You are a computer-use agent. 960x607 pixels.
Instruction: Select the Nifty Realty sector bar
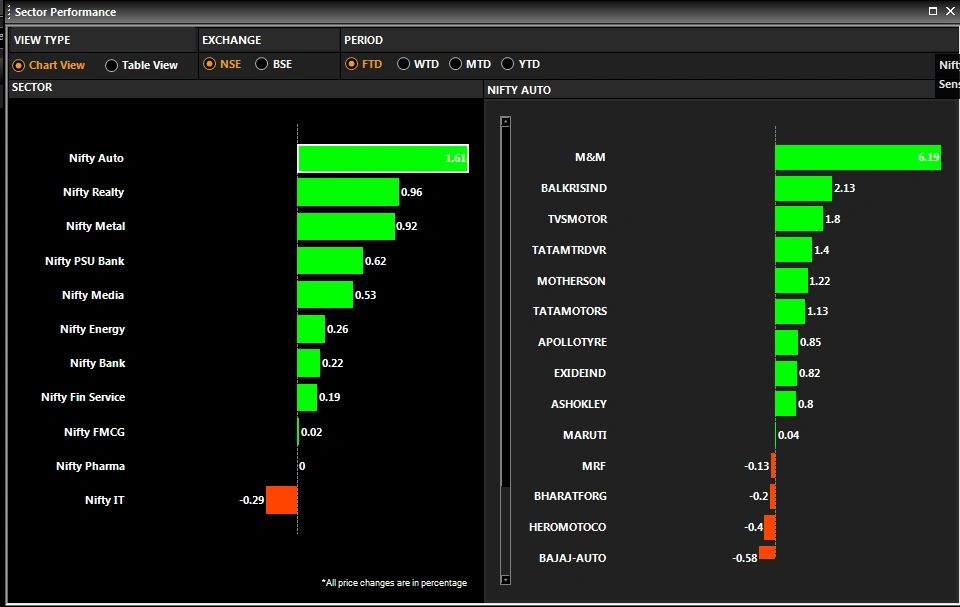(x=347, y=192)
